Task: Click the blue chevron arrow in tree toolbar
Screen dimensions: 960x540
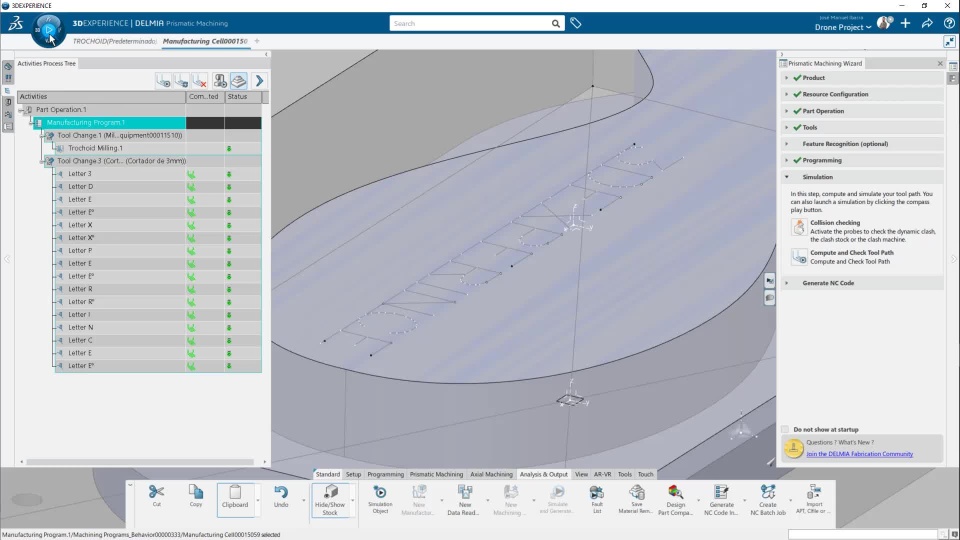Action: [259, 81]
